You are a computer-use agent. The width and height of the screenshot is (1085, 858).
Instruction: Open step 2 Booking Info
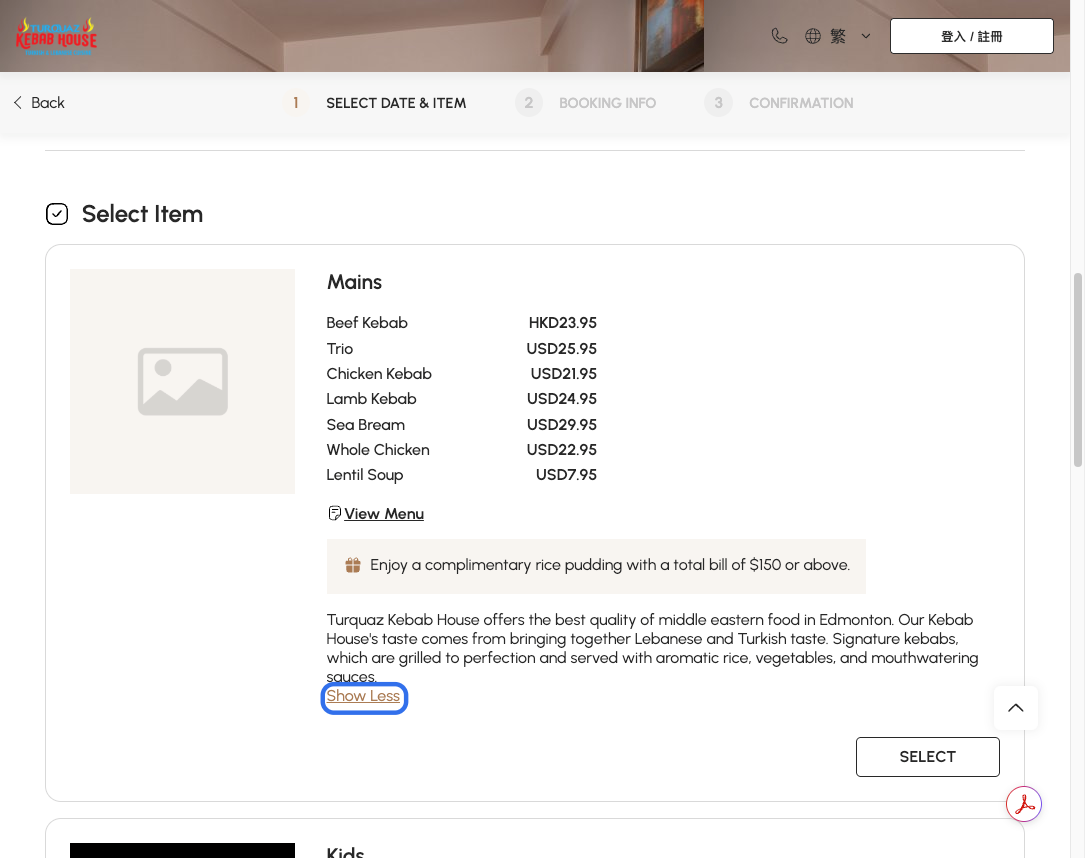[x=585, y=103]
